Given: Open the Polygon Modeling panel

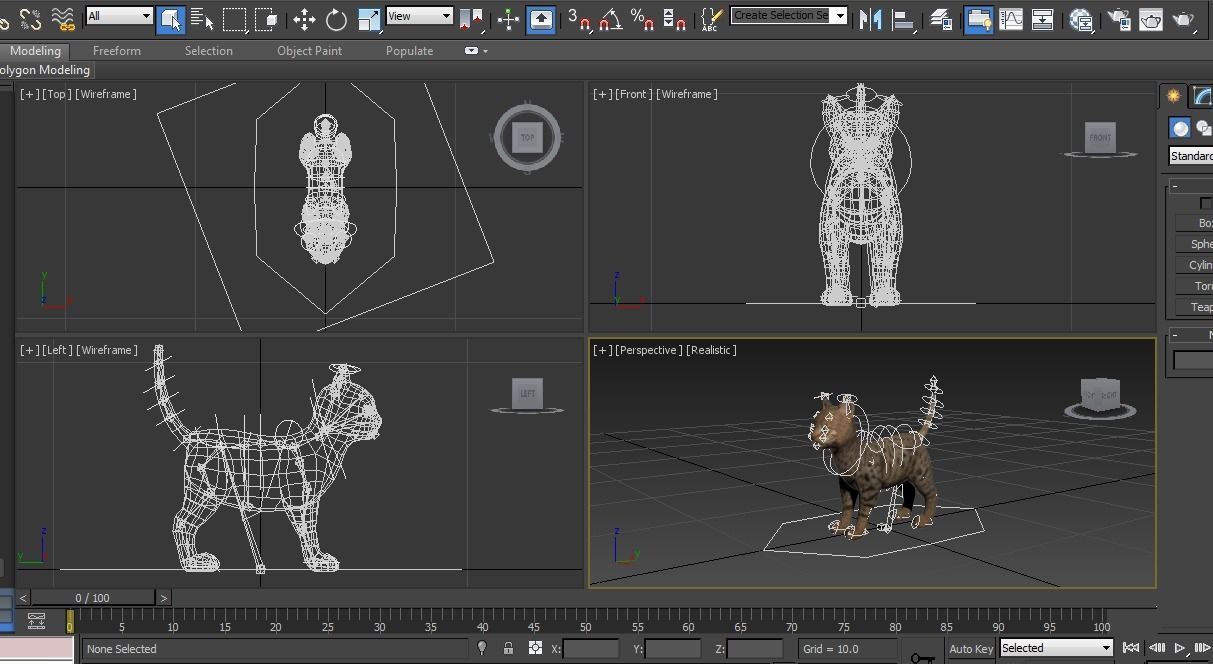Looking at the screenshot, I should pyautogui.click(x=45, y=70).
